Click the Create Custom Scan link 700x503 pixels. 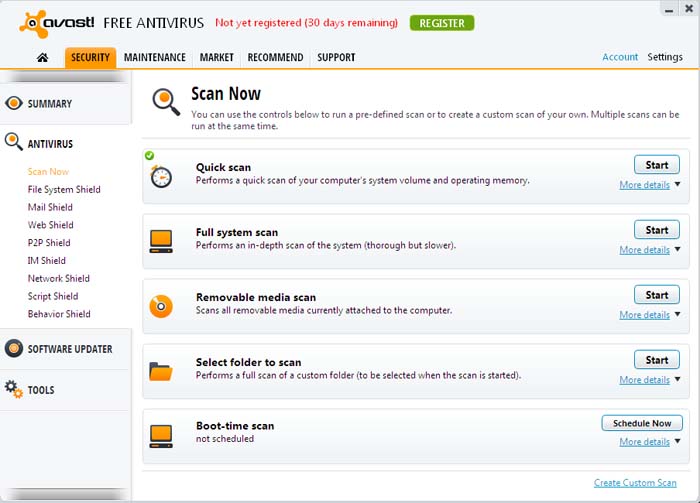pos(635,483)
